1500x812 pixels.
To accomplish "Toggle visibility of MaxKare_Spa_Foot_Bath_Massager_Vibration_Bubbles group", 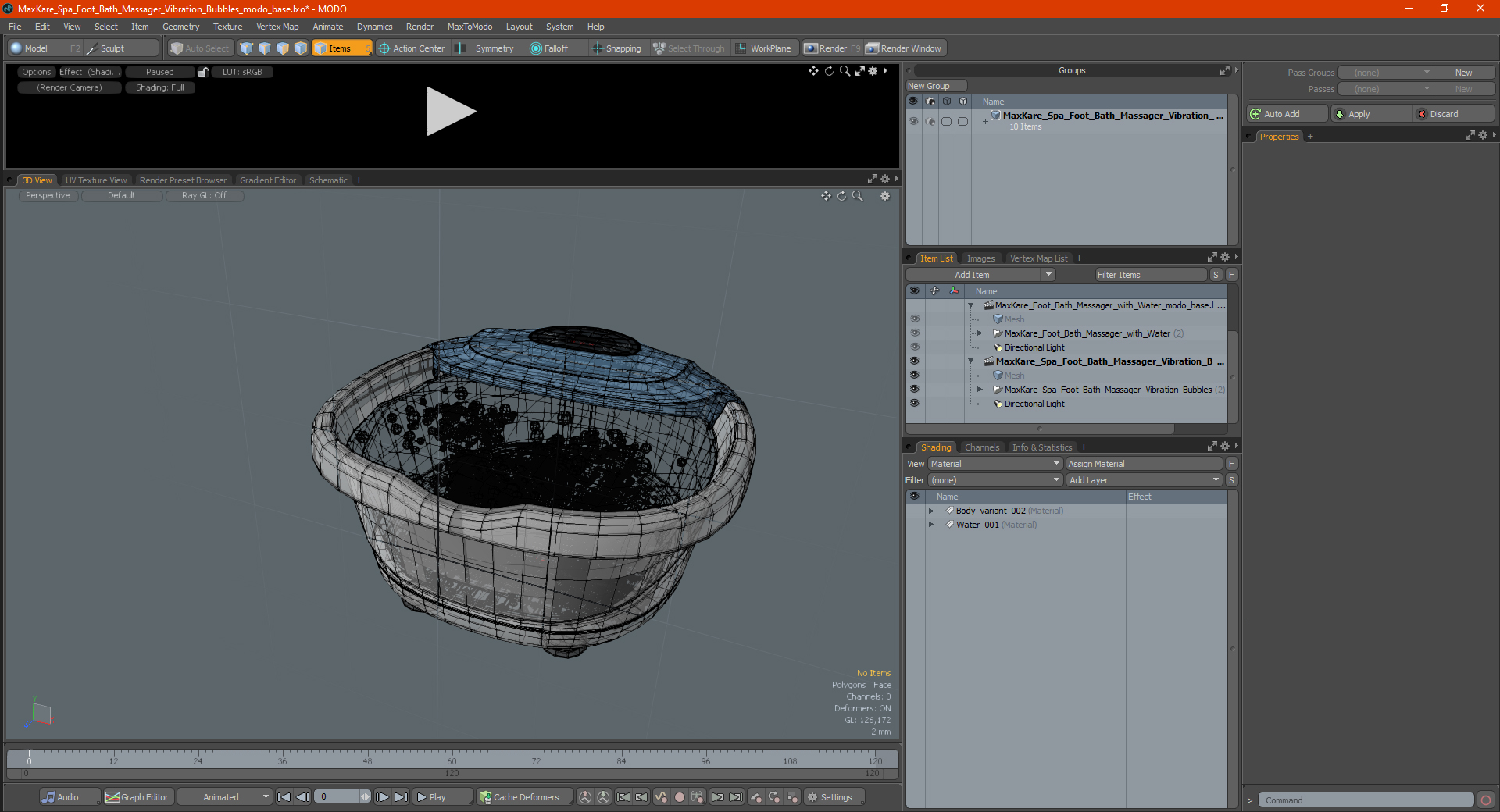I will coord(914,390).
